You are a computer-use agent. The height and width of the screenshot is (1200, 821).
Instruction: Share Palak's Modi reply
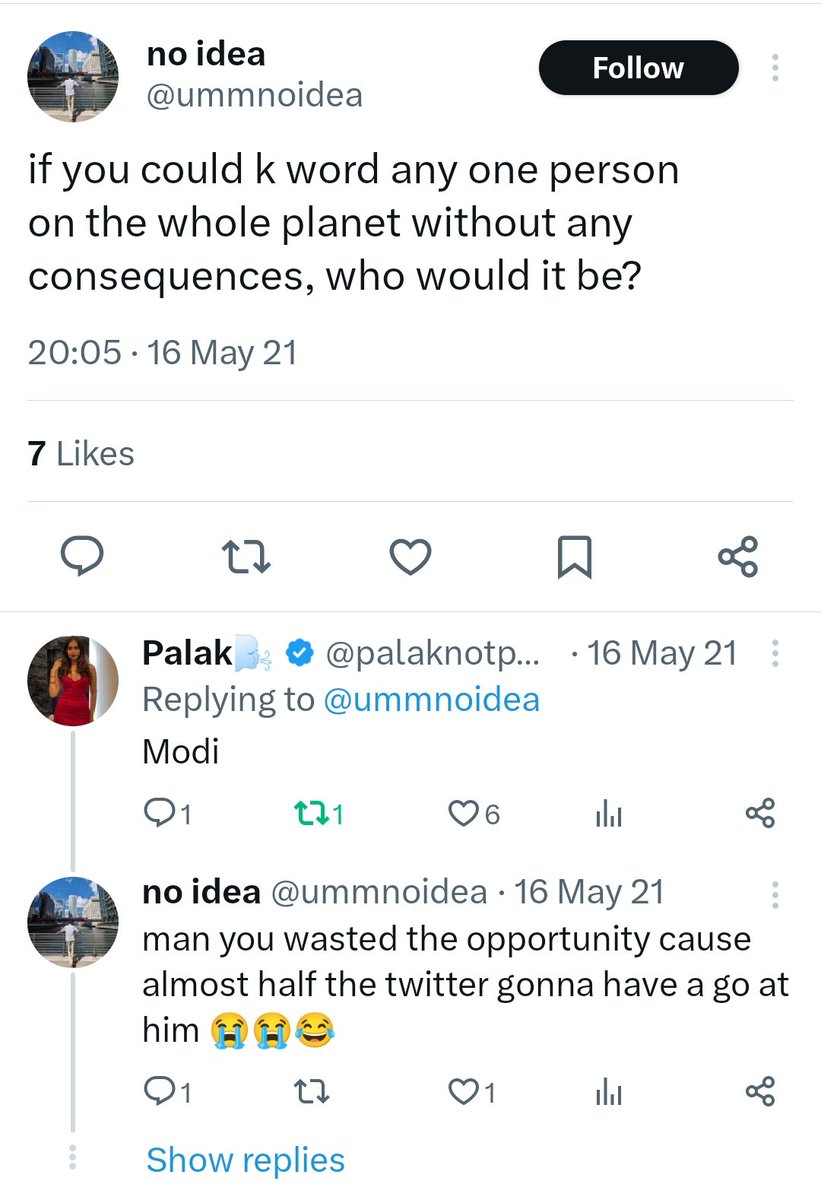point(760,815)
